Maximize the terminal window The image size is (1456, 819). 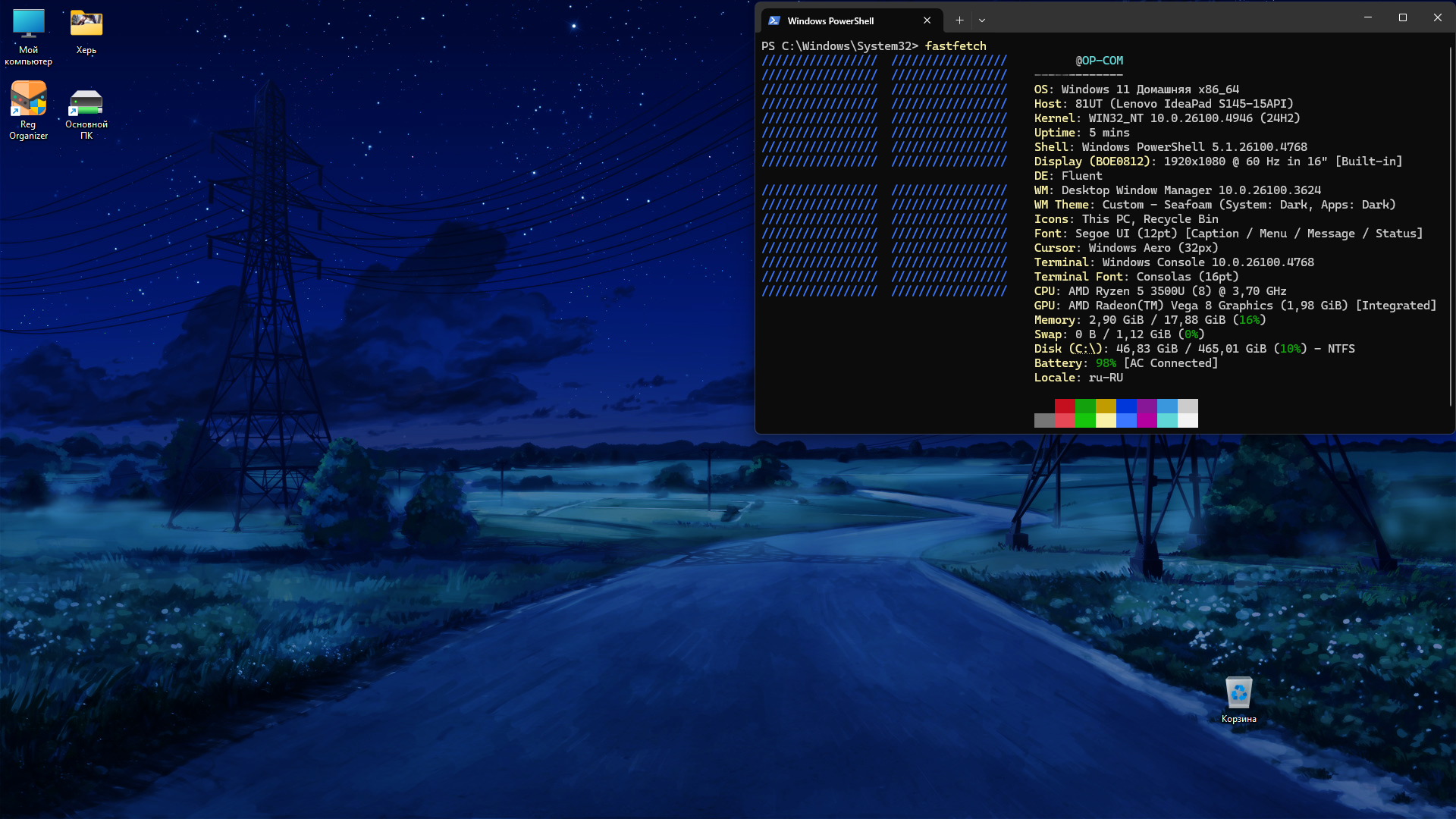pos(1403,17)
